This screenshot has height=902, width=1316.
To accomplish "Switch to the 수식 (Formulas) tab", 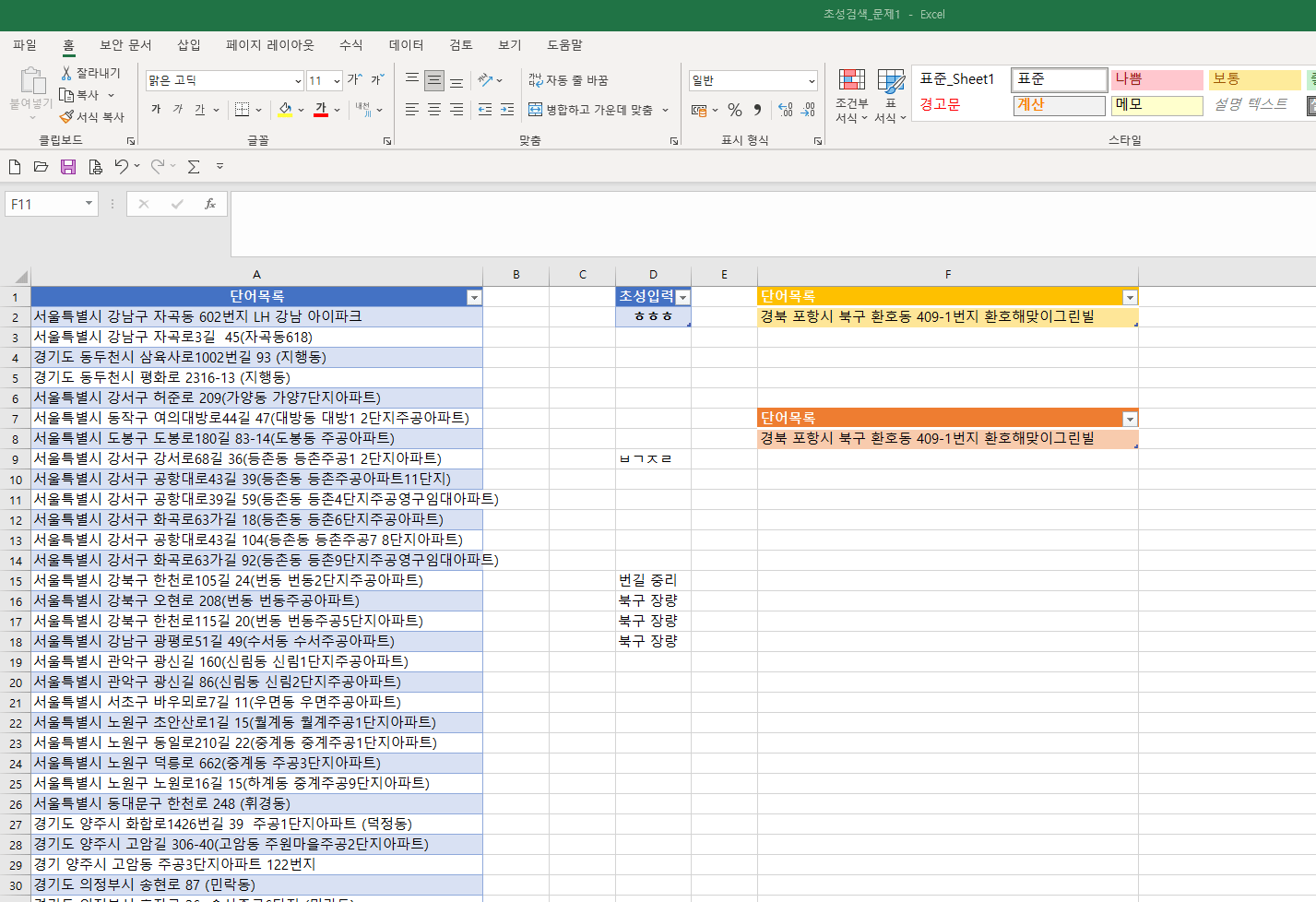I will pyautogui.click(x=351, y=45).
